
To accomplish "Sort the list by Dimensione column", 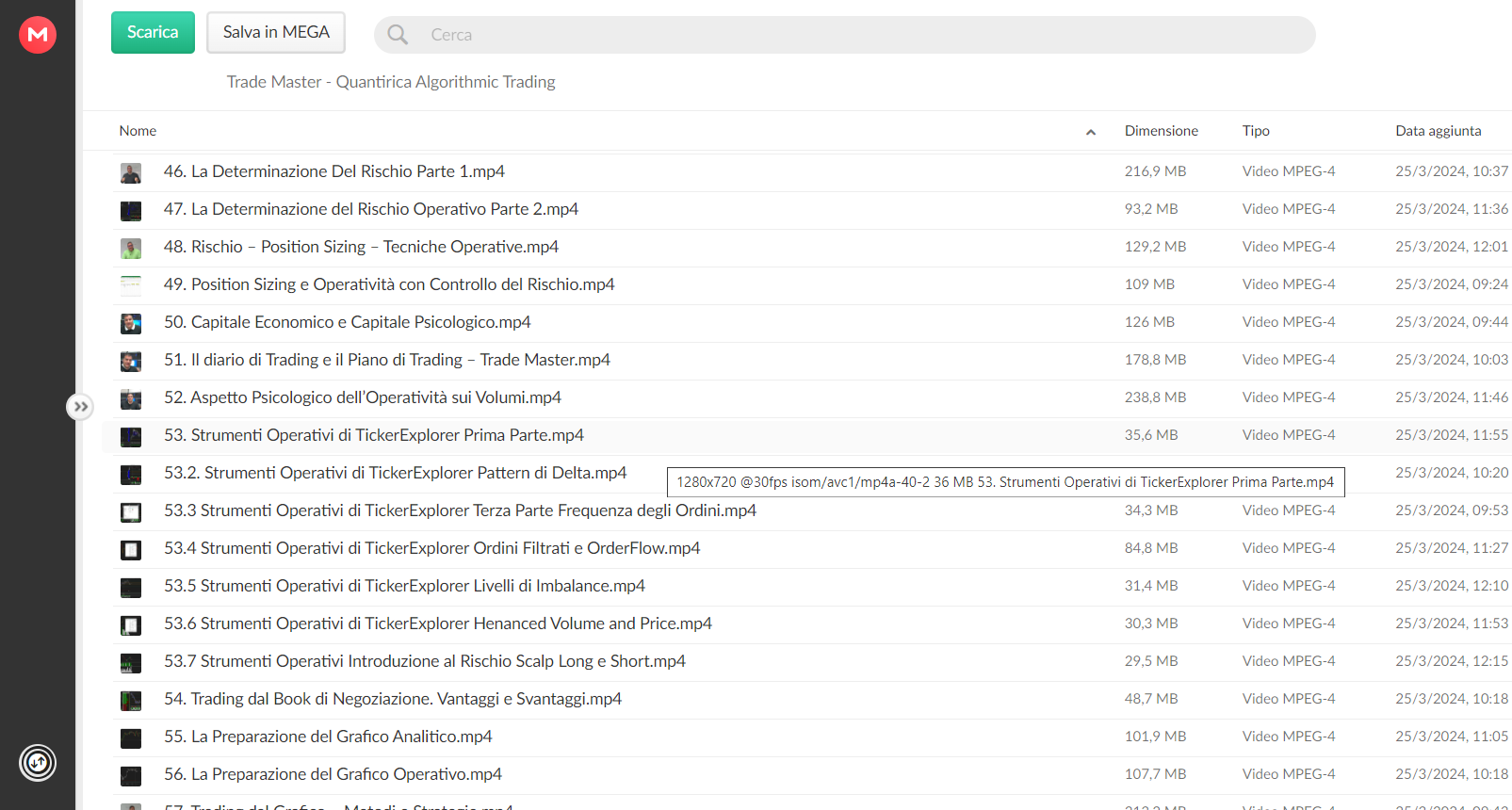I will 1162,131.
